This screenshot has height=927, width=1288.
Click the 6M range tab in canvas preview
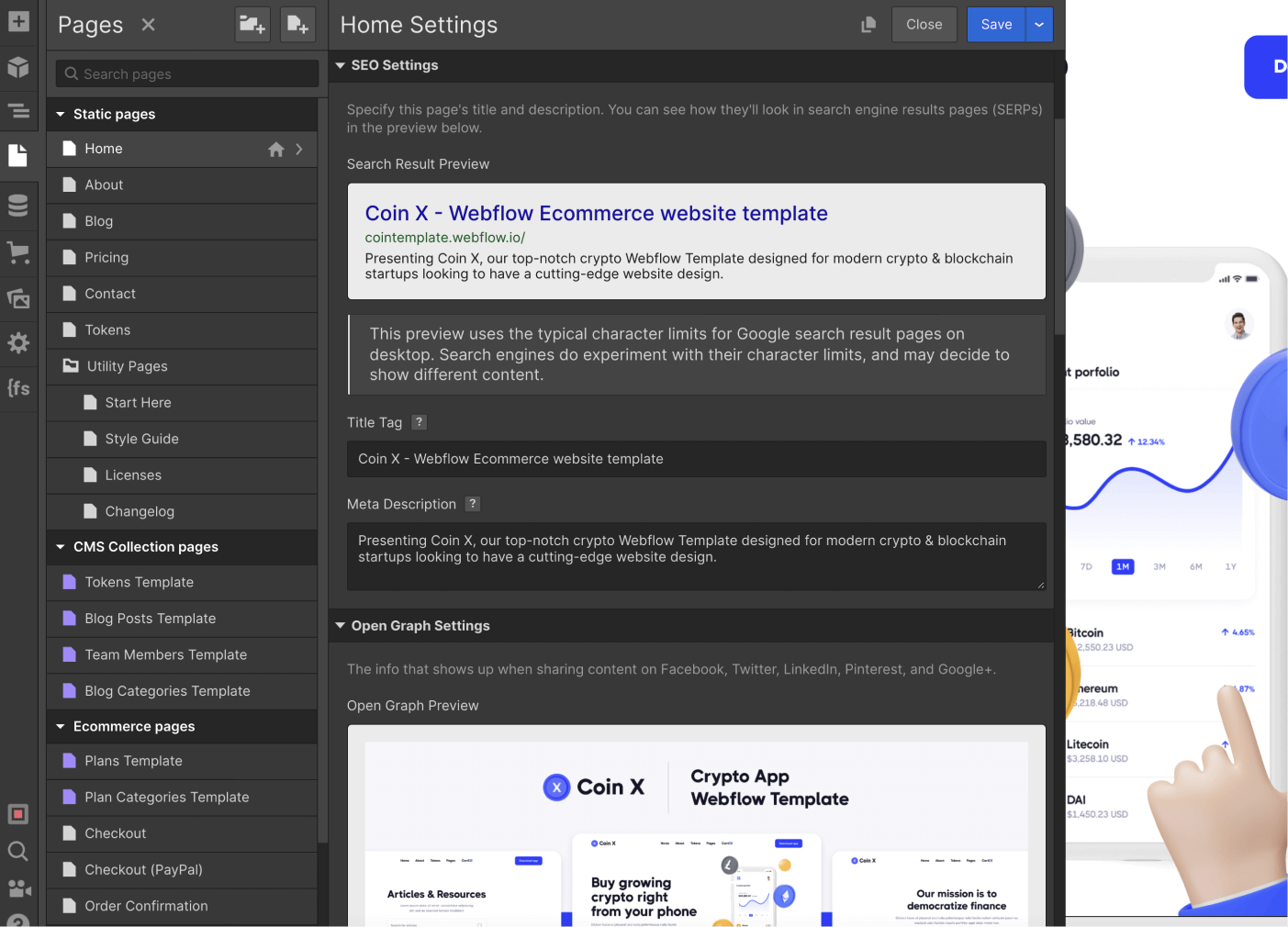(1196, 567)
